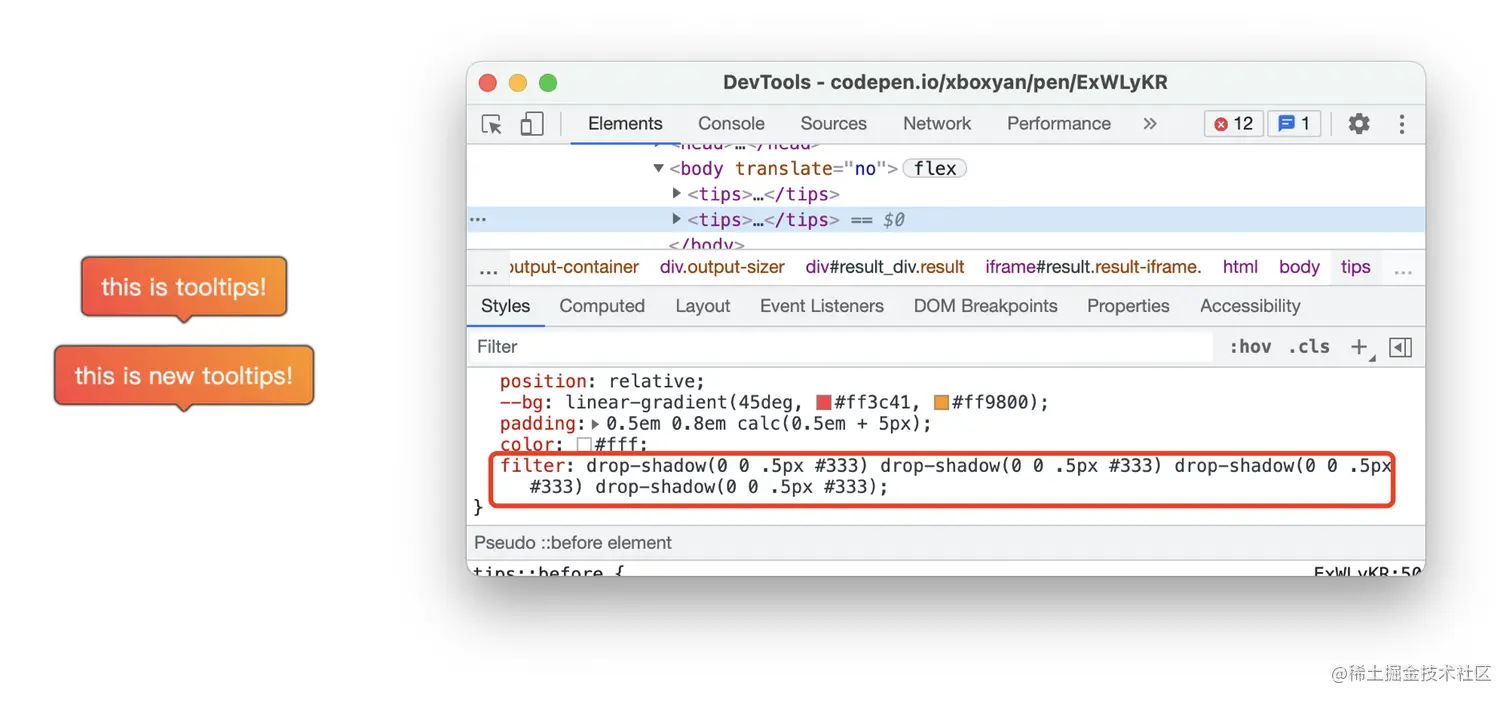Screen dimensions: 1512x704
Task: Expand the selected tips element arrow
Action: click(x=677, y=219)
